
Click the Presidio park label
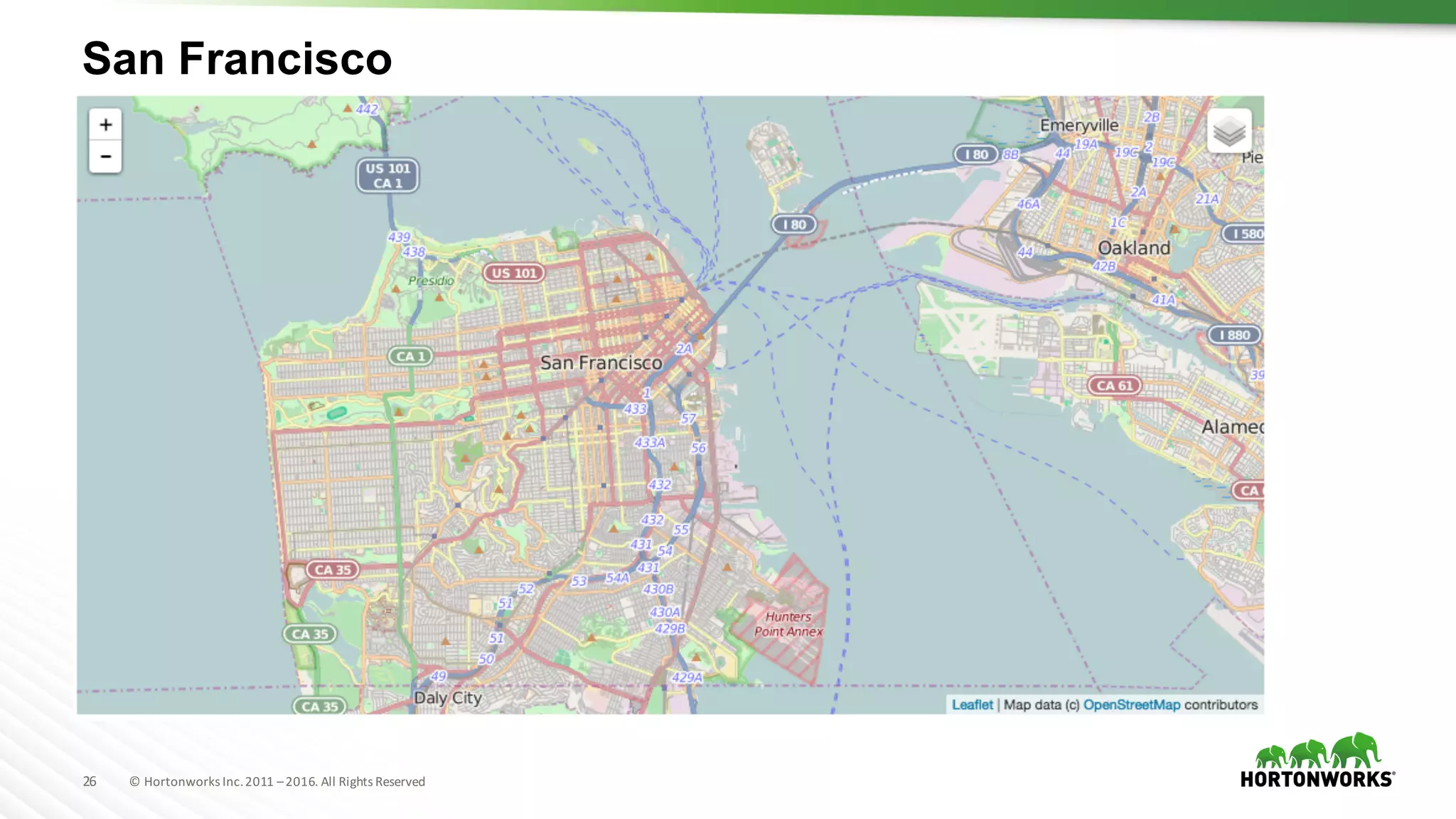point(431,281)
